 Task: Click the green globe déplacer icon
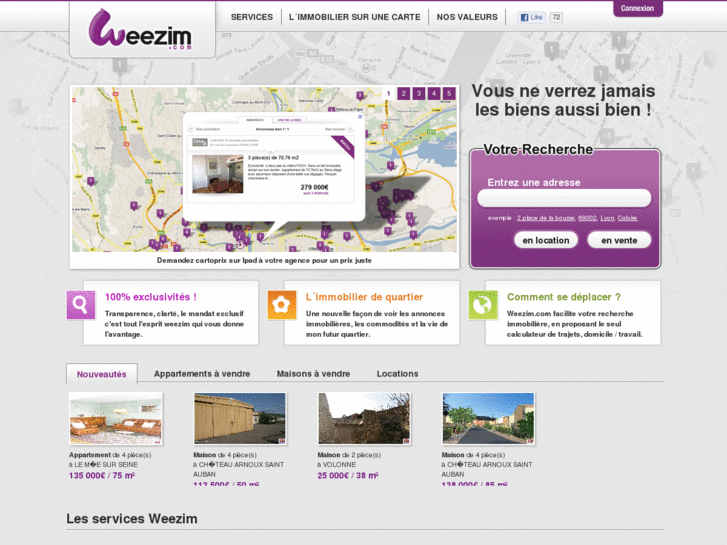(483, 305)
